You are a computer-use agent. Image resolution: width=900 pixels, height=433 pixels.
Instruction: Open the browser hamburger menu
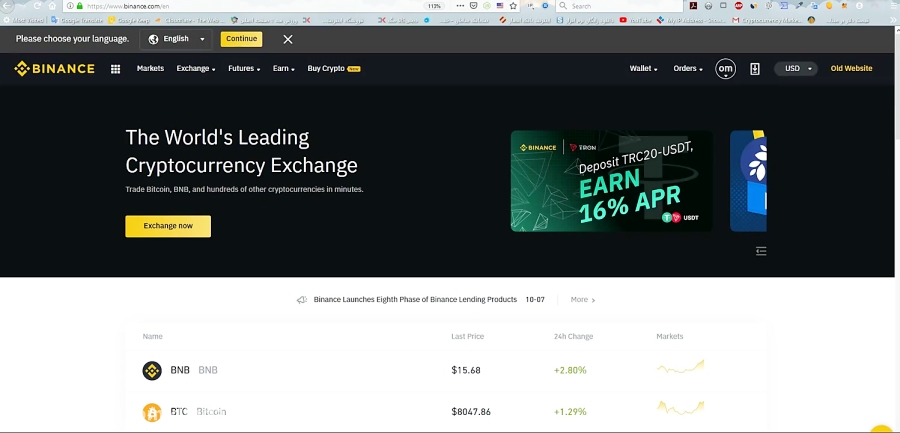tap(894, 6)
